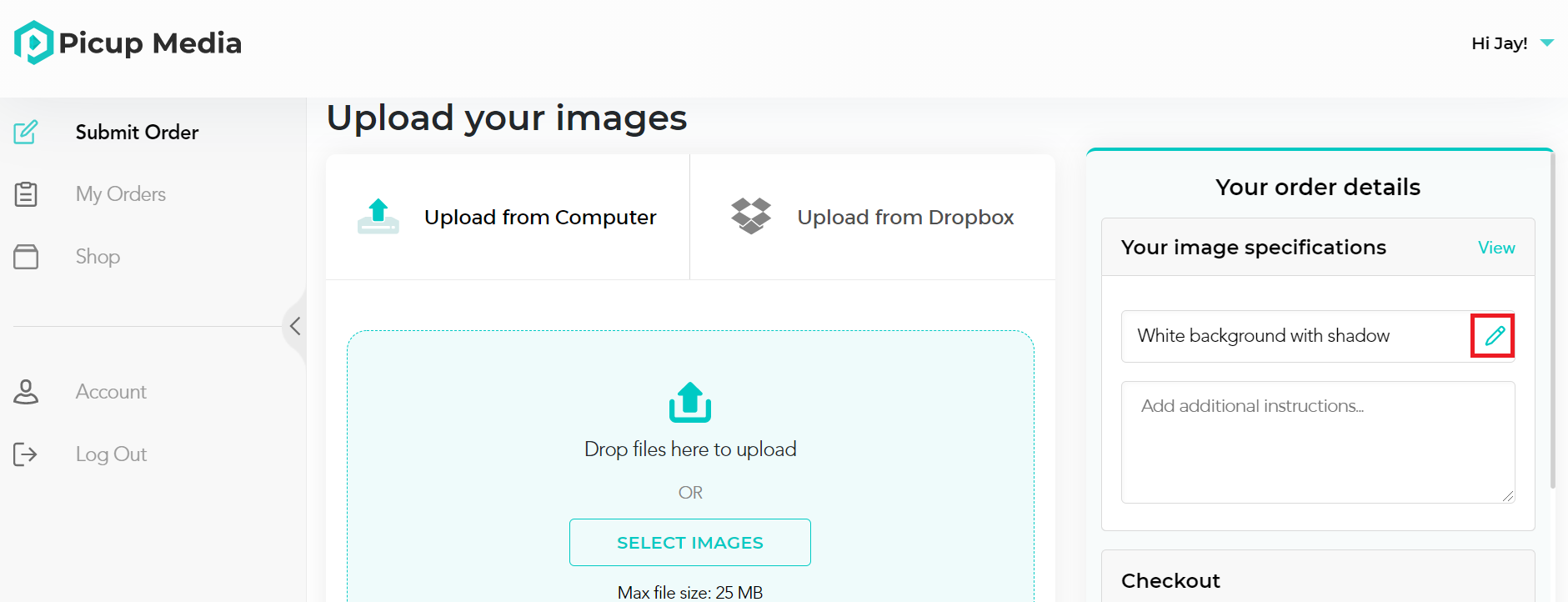Viewport: 1568px width, 602px height.
Task: Click the order details panel scrollbar
Action: [x=1552, y=321]
